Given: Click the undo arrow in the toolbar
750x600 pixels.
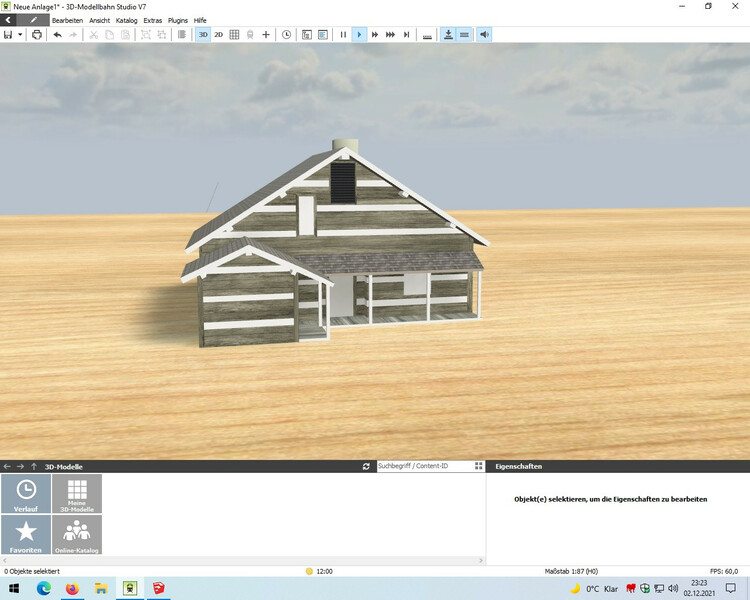Looking at the screenshot, I should coord(57,34).
